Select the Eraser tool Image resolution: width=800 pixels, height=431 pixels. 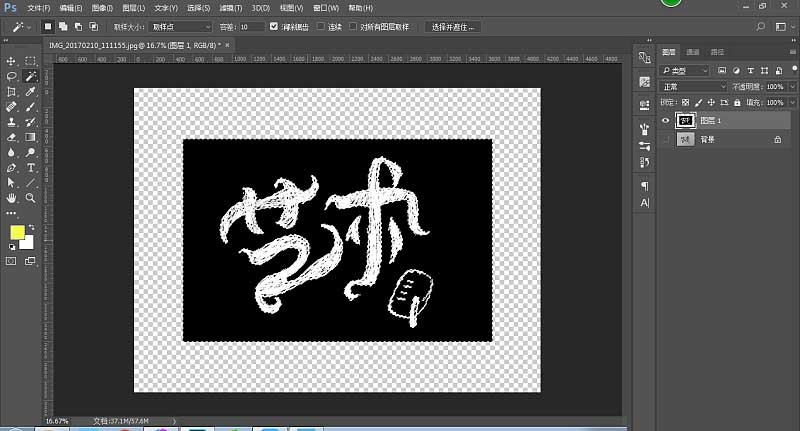coord(11,137)
